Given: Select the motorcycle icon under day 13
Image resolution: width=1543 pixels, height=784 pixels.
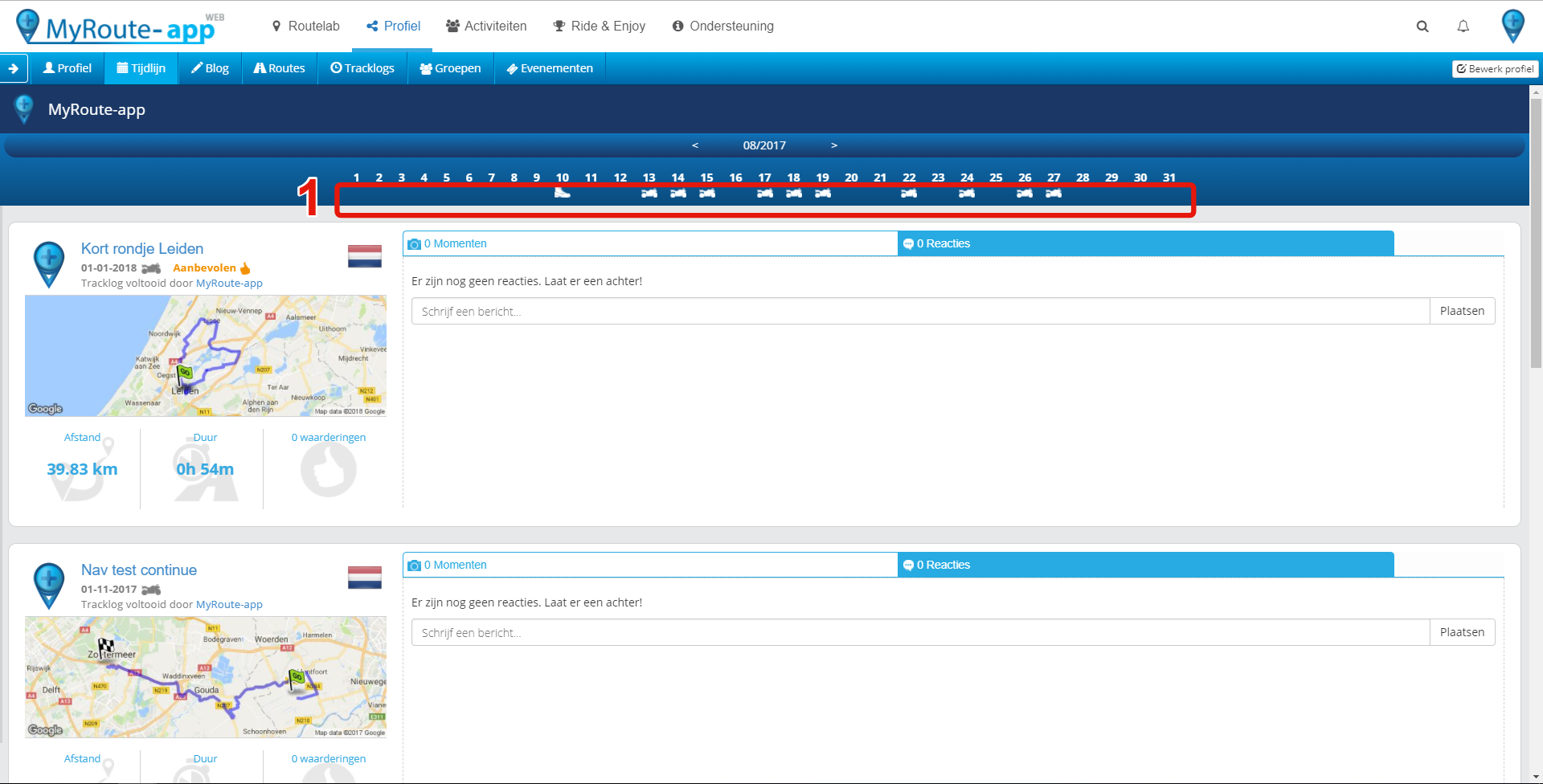Looking at the screenshot, I should click(x=649, y=193).
